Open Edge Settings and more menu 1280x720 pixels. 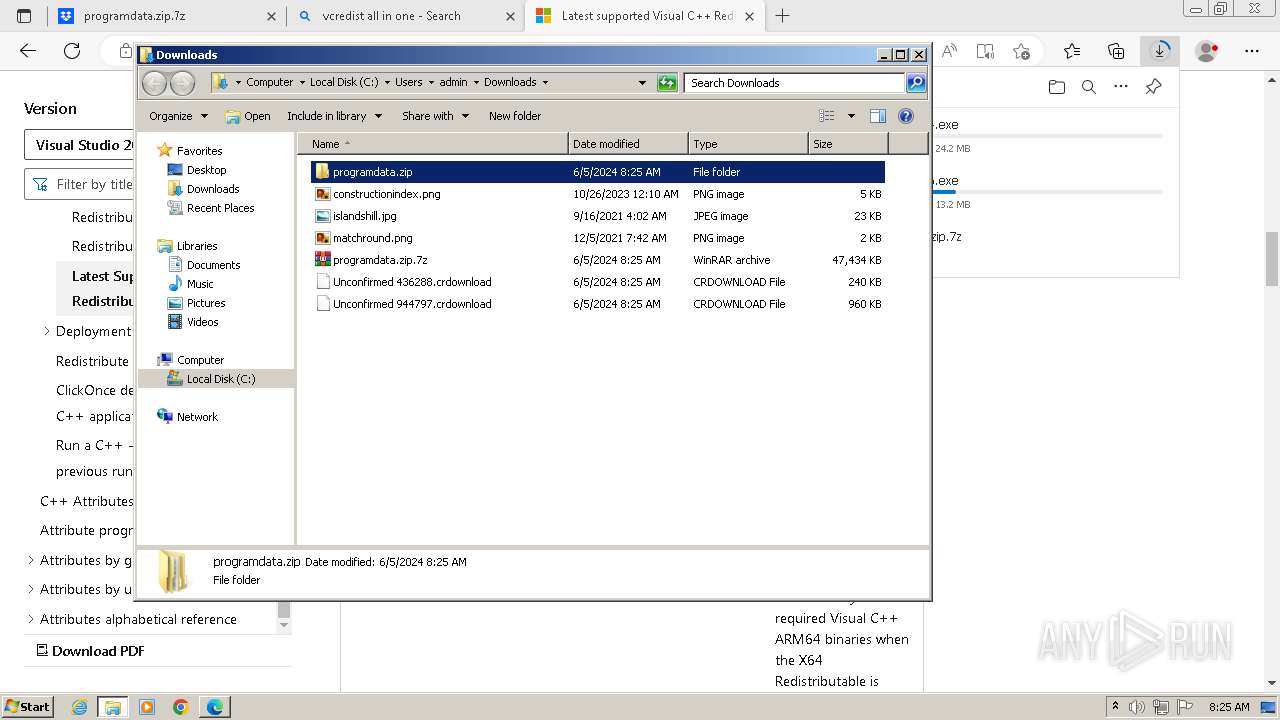pyautogui.click(x=1251, y=51)
